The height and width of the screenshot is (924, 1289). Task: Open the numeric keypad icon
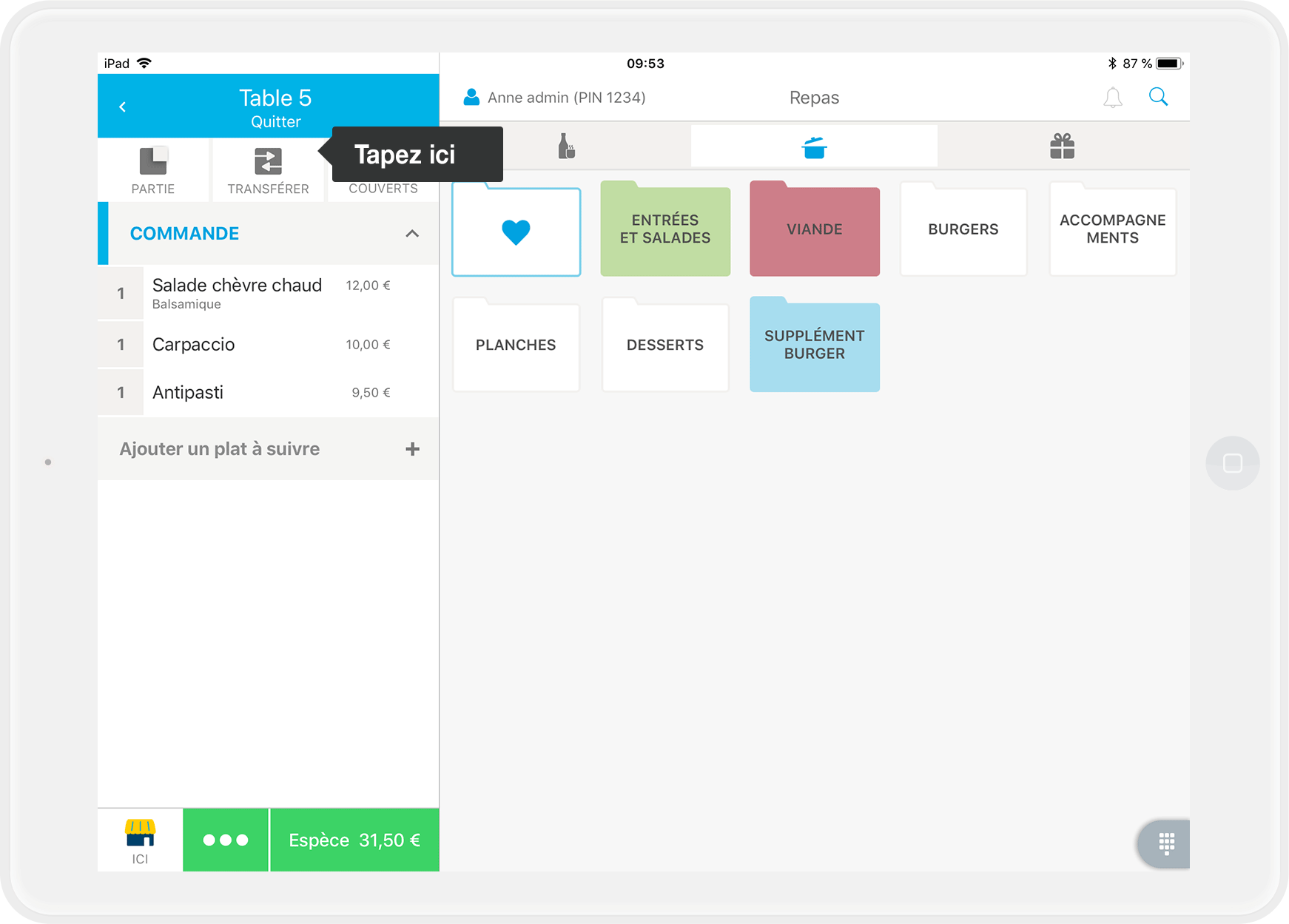pyautogui.click(x=1166, y=843)
